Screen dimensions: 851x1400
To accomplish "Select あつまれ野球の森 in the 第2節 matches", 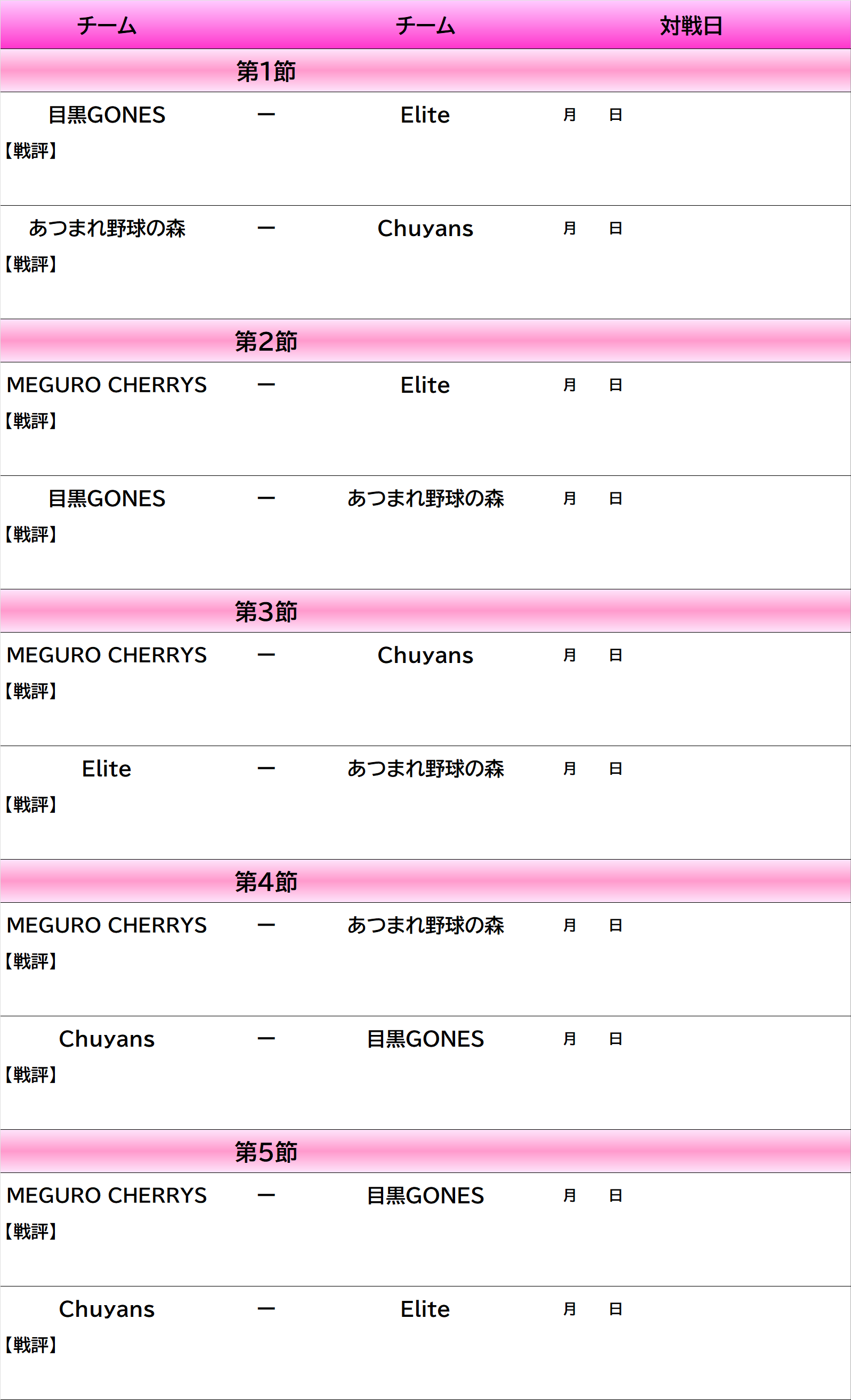I will (425, 499).
